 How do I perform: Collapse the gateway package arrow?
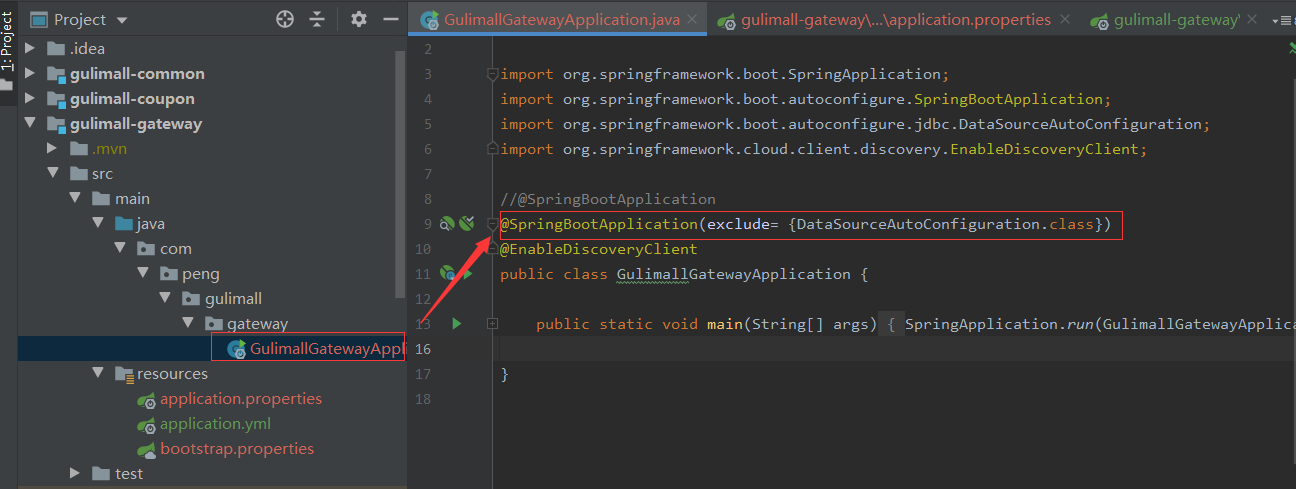(x=187, y=323)
